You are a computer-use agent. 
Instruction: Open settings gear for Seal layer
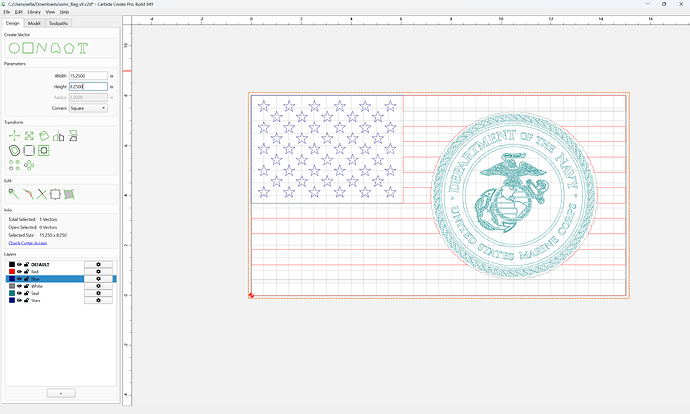98,293
